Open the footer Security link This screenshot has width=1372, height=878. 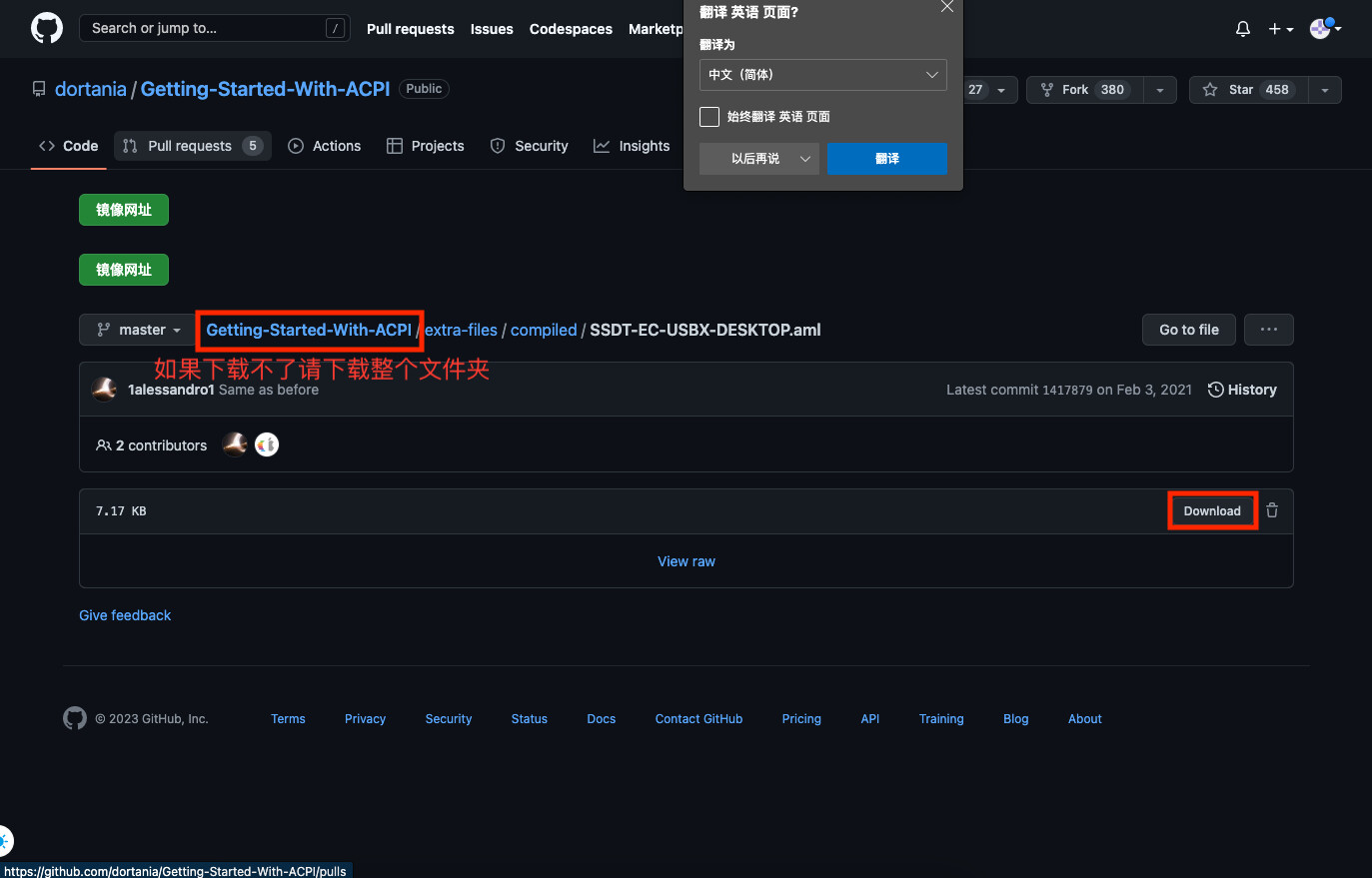point(449,719)
